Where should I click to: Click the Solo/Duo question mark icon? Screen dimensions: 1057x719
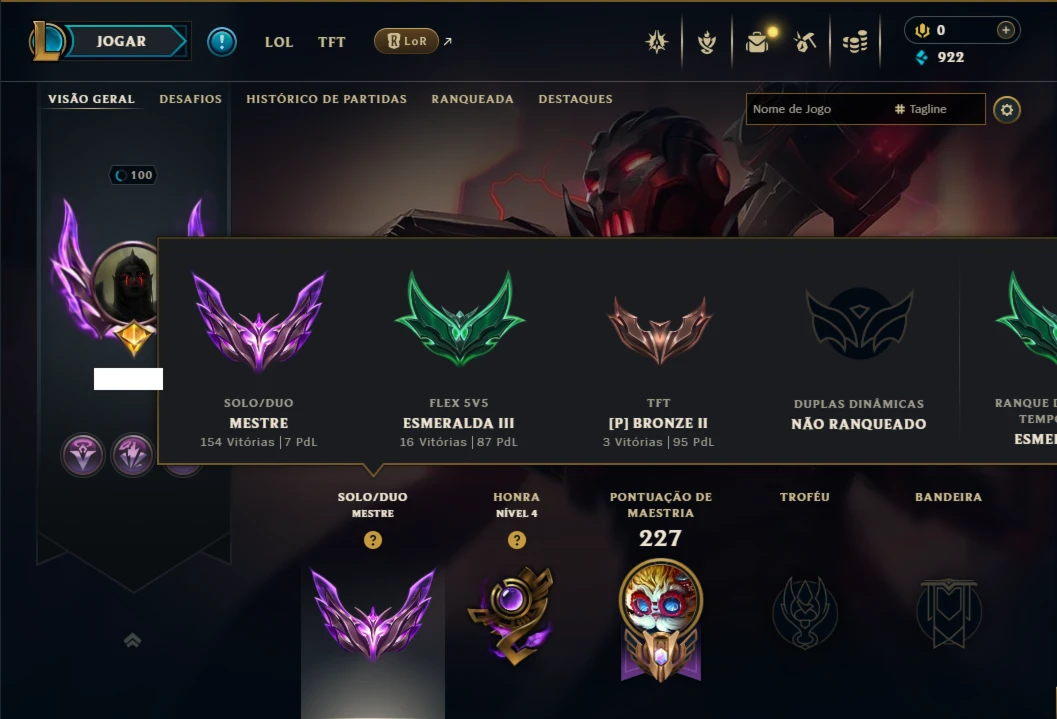(x=373, y=540)
